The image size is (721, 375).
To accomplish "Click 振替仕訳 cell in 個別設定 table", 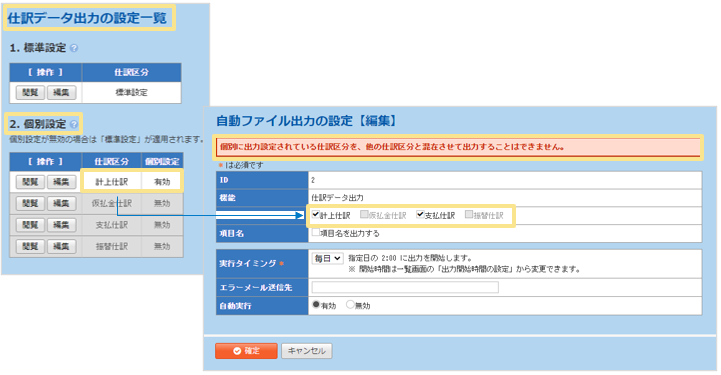I will (111, 246).
